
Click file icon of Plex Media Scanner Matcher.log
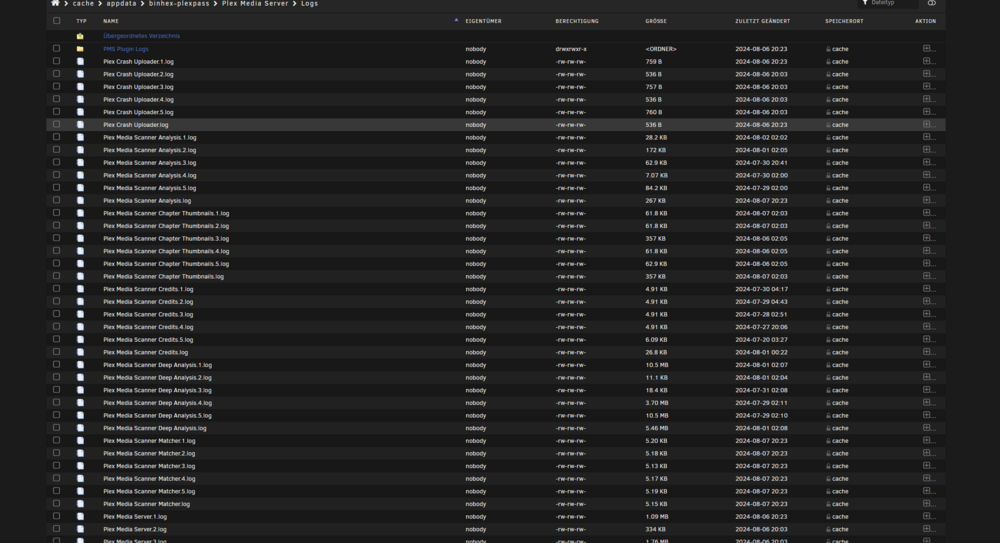80,503
